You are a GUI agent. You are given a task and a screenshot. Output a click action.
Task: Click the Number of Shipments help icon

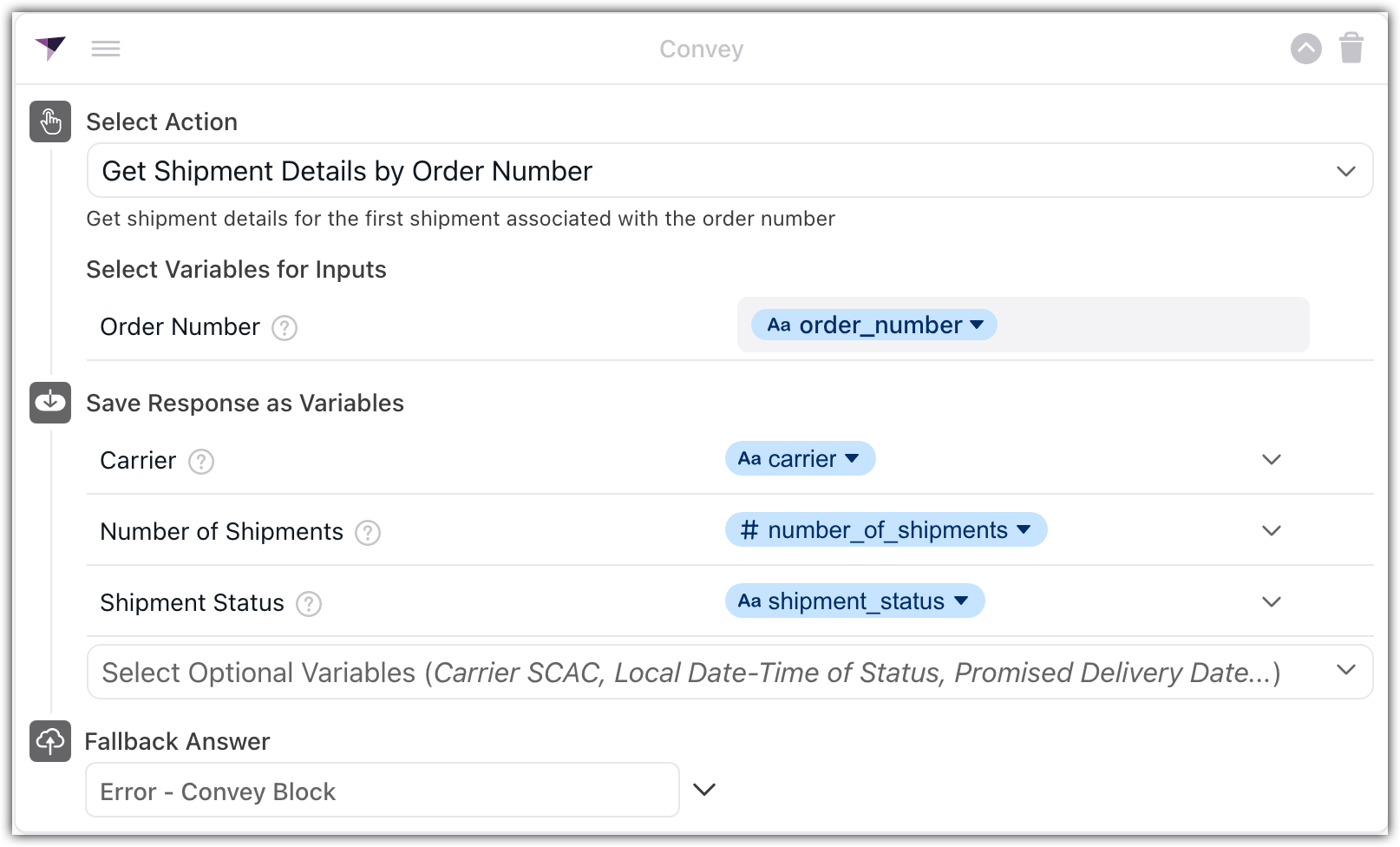click(x=368, y=533)
